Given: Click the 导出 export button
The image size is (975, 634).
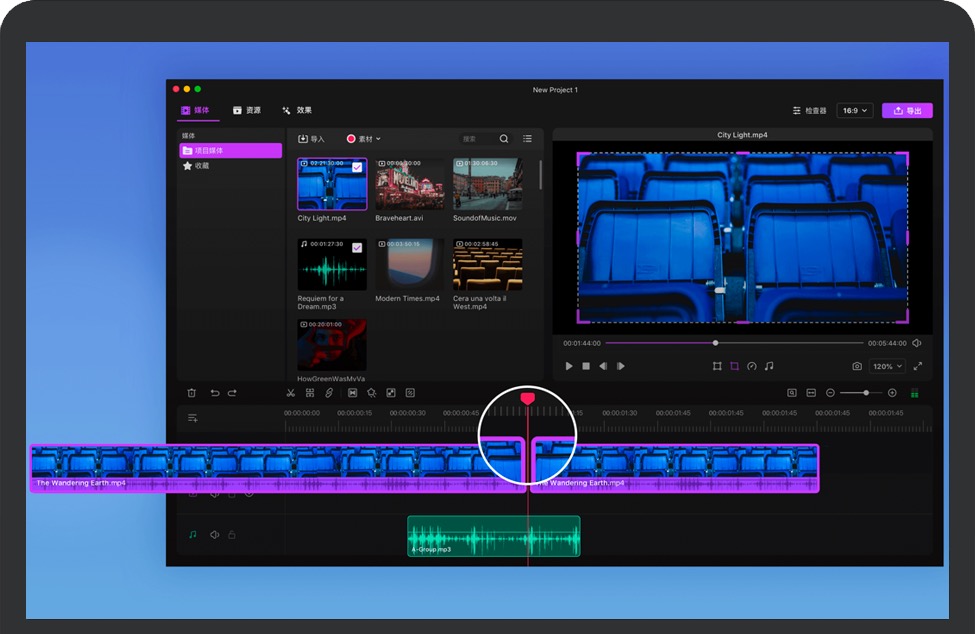Looking at the screenshot, I should [907, 111].
